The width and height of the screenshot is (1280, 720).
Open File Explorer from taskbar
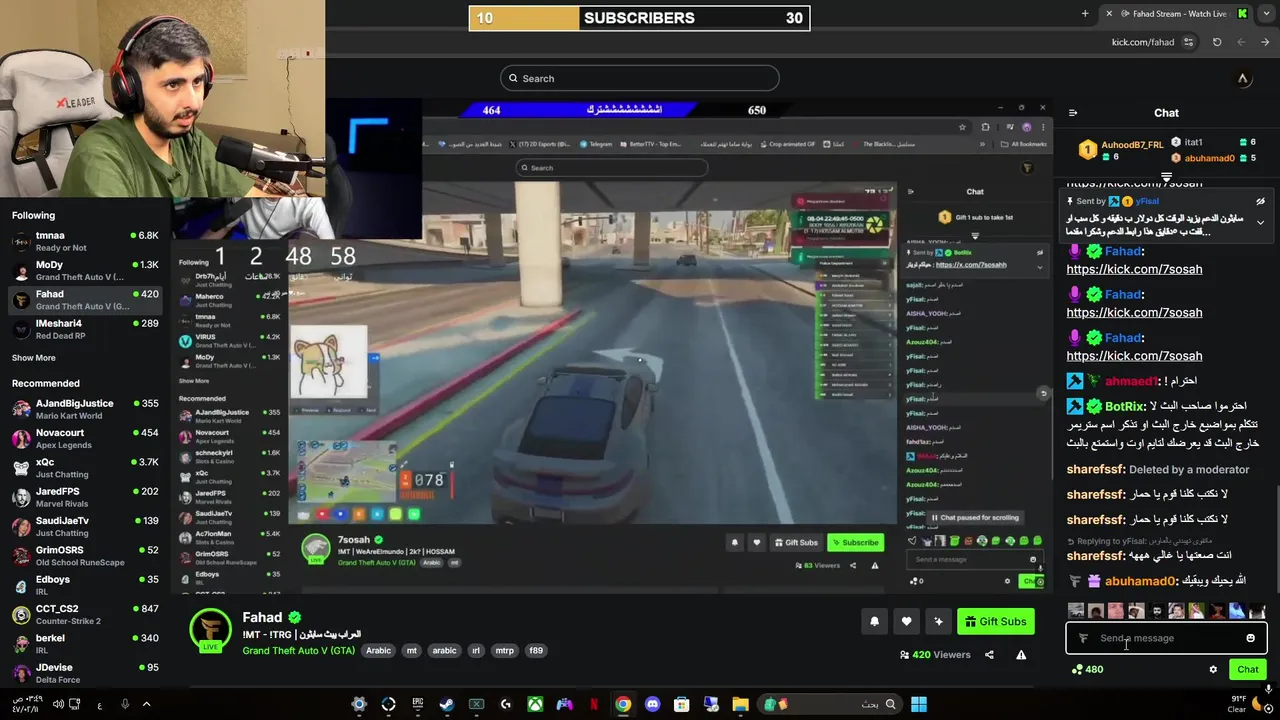[741, 704]
